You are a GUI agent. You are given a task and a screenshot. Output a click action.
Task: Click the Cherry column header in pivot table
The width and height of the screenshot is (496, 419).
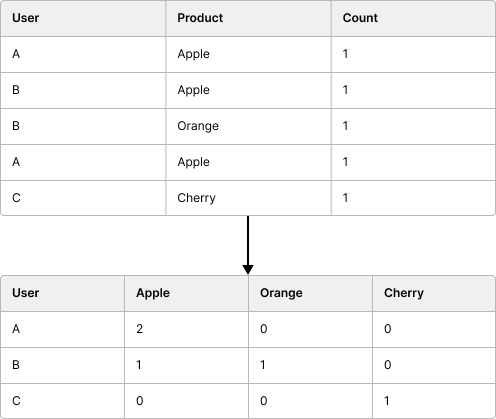tap(434, 293)
